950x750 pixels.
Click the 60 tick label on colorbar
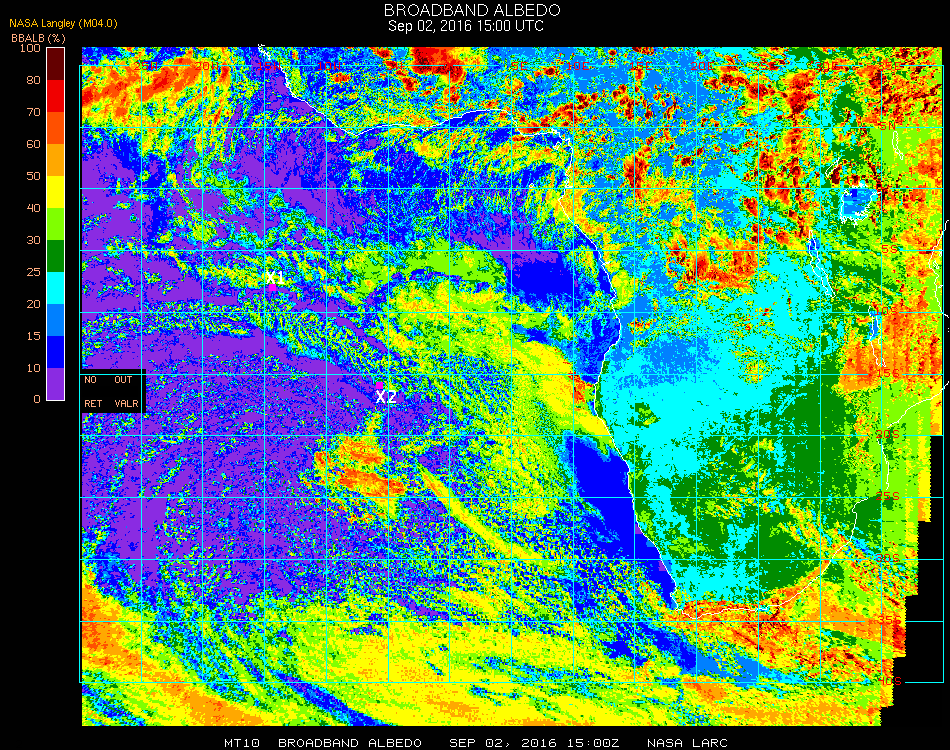[x=33, y=144]
